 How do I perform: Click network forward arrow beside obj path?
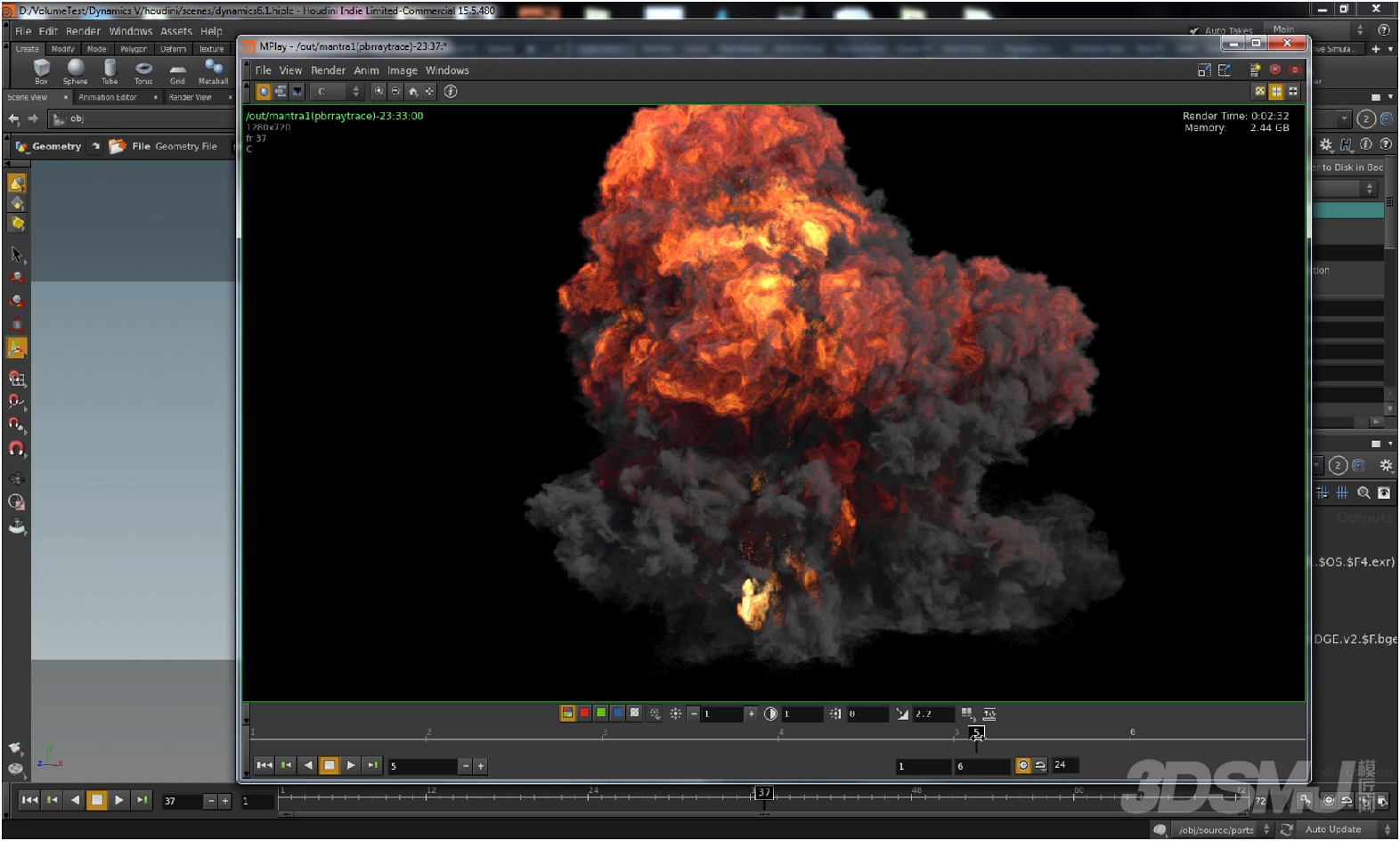pyautogui.click(x=33, y=118)
